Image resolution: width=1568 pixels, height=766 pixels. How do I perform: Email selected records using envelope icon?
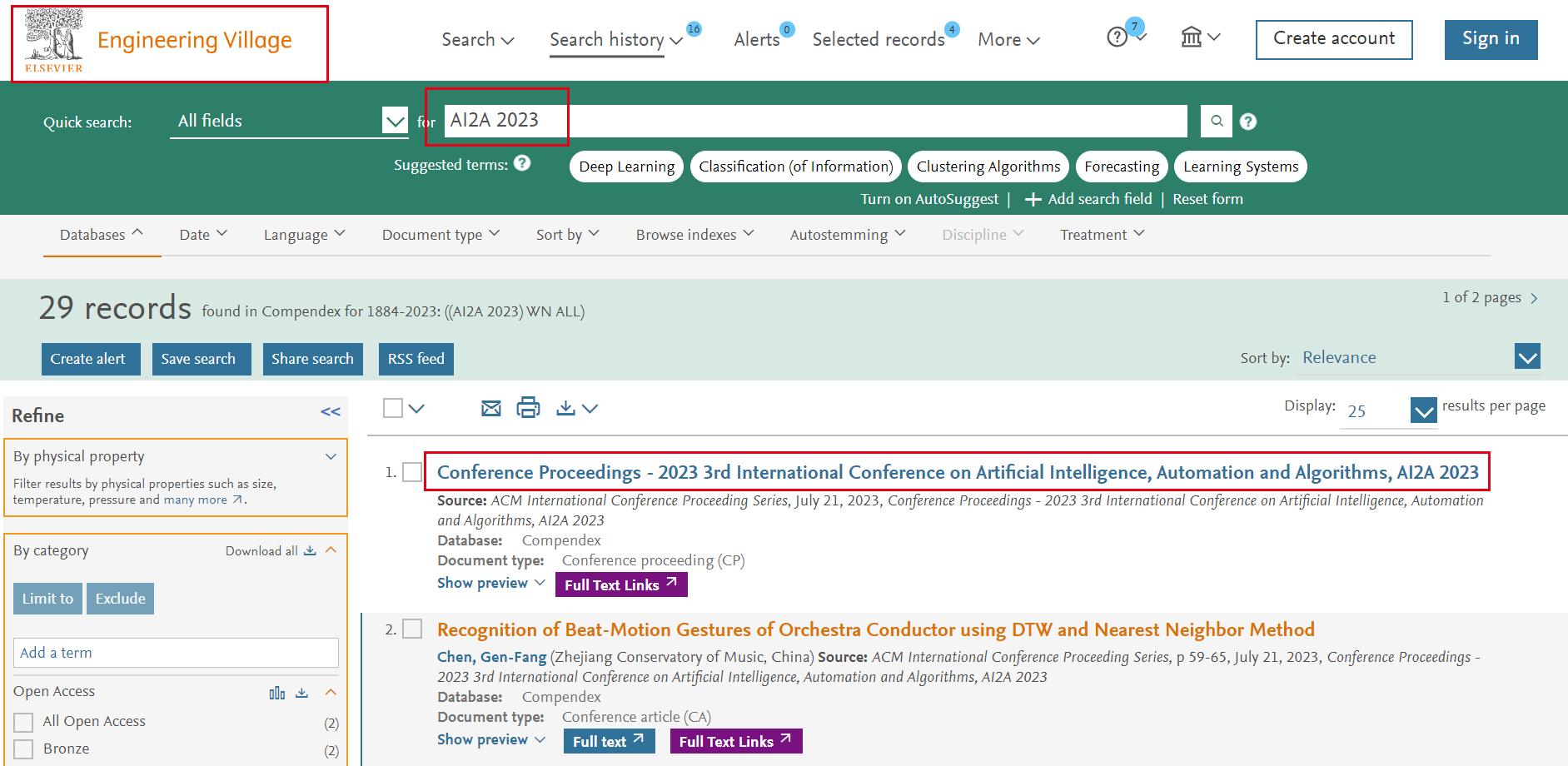click(x=491, y=408)
